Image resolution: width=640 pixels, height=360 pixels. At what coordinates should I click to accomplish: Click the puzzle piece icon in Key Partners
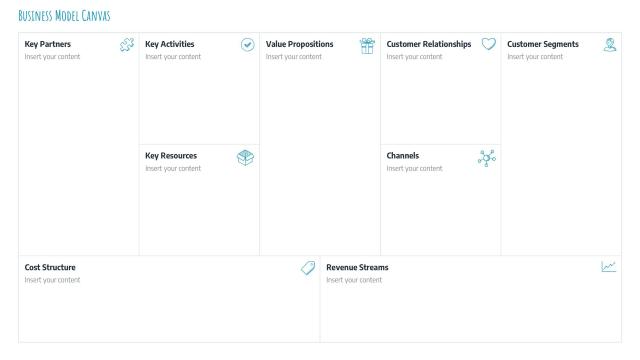127,44
